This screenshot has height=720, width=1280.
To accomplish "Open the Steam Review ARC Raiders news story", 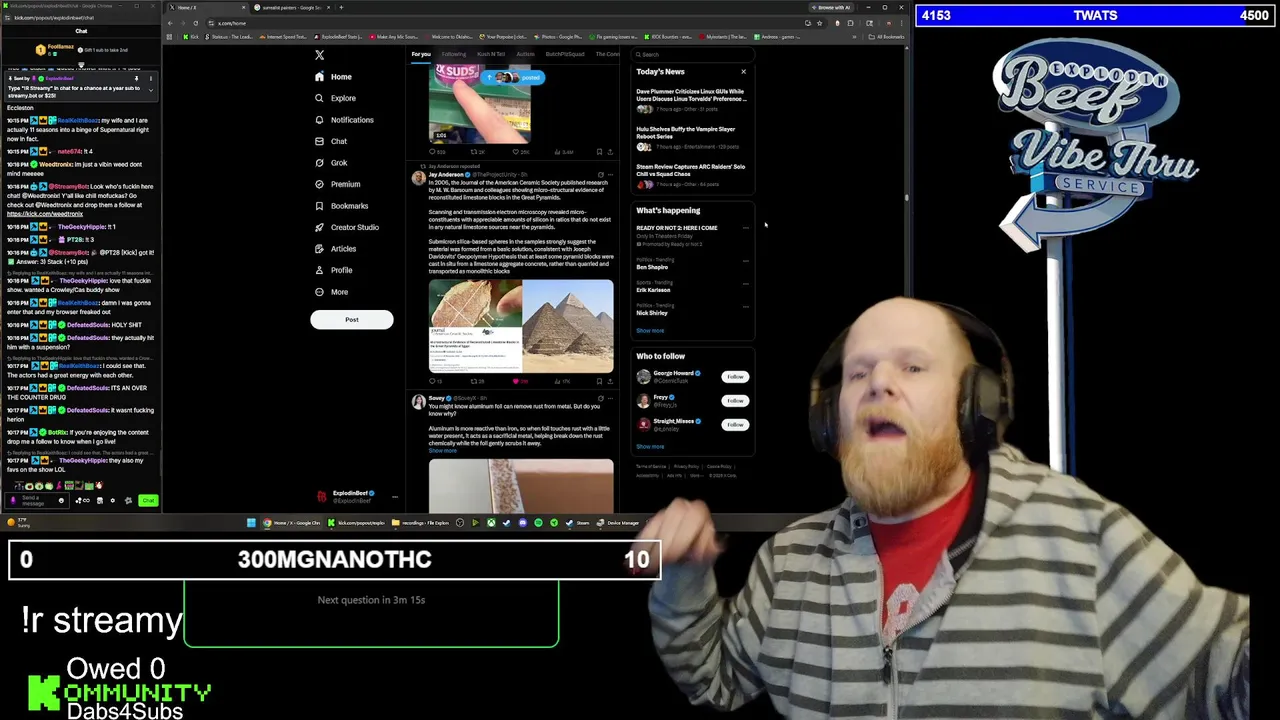I will [x=691, y=175].
